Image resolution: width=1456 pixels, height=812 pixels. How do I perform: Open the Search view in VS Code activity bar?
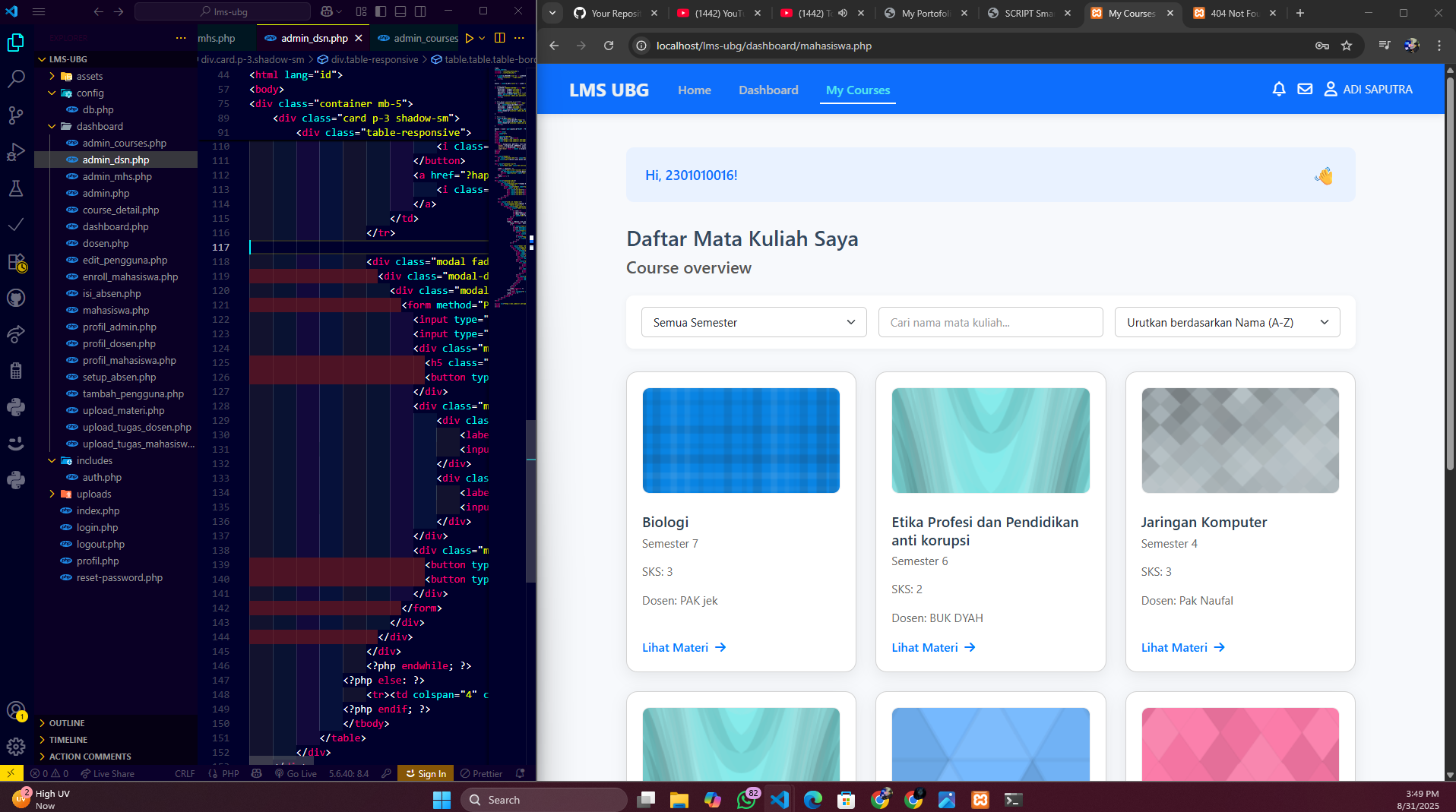[16, 79]
